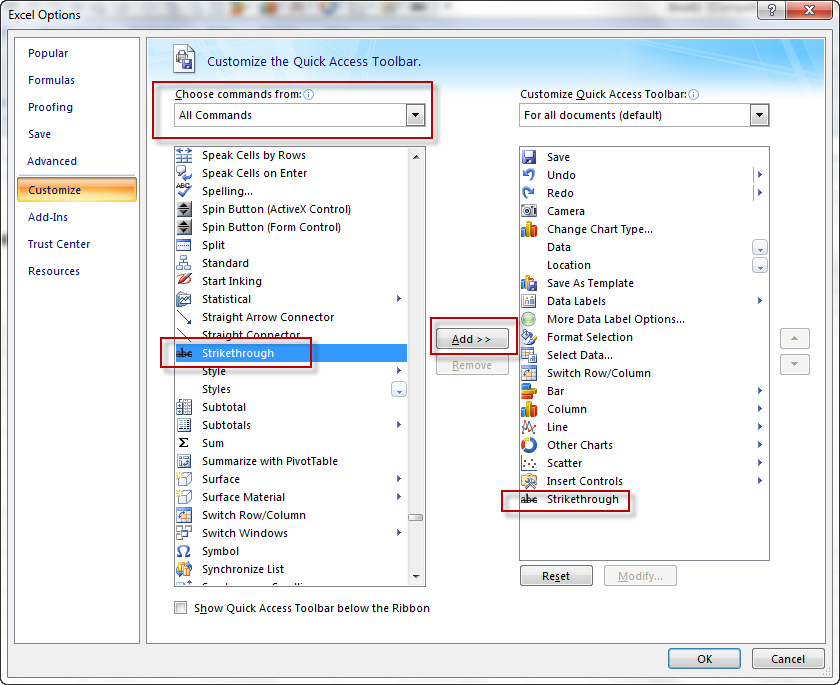The image size is (840, 685).
Task: Open the Trust Center options category
Action: coord(59,244)
